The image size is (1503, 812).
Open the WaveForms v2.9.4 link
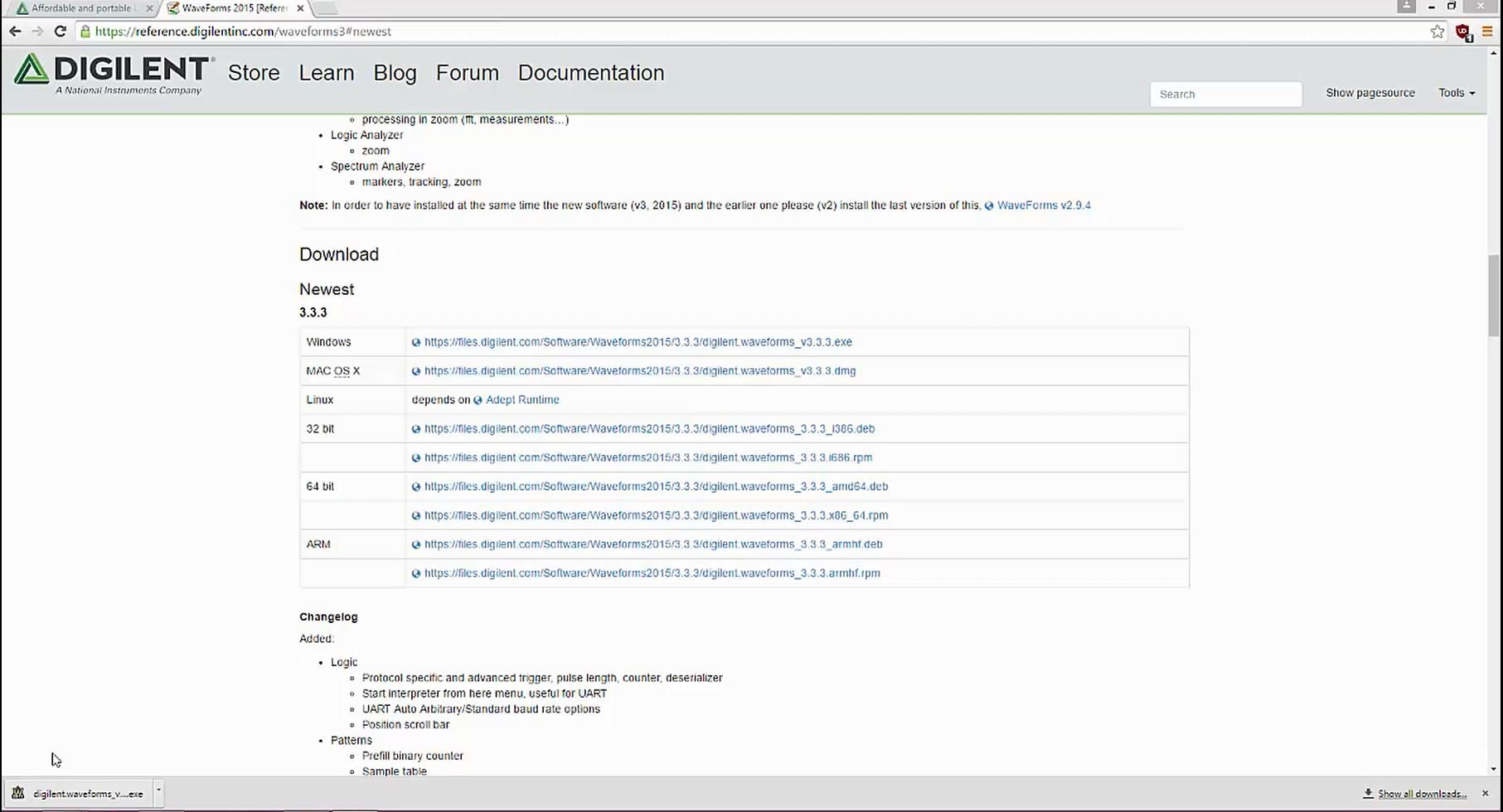[1044, 205]
